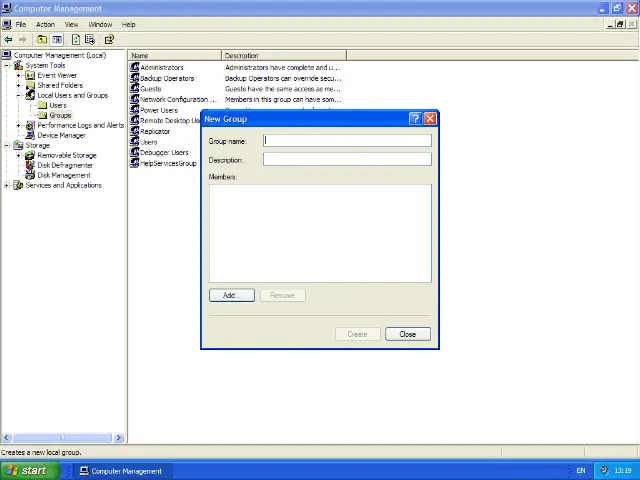The width and height of the screenshot is (640, 480).
Task: Collapse the Storage tree node
Action: (7, 145)
